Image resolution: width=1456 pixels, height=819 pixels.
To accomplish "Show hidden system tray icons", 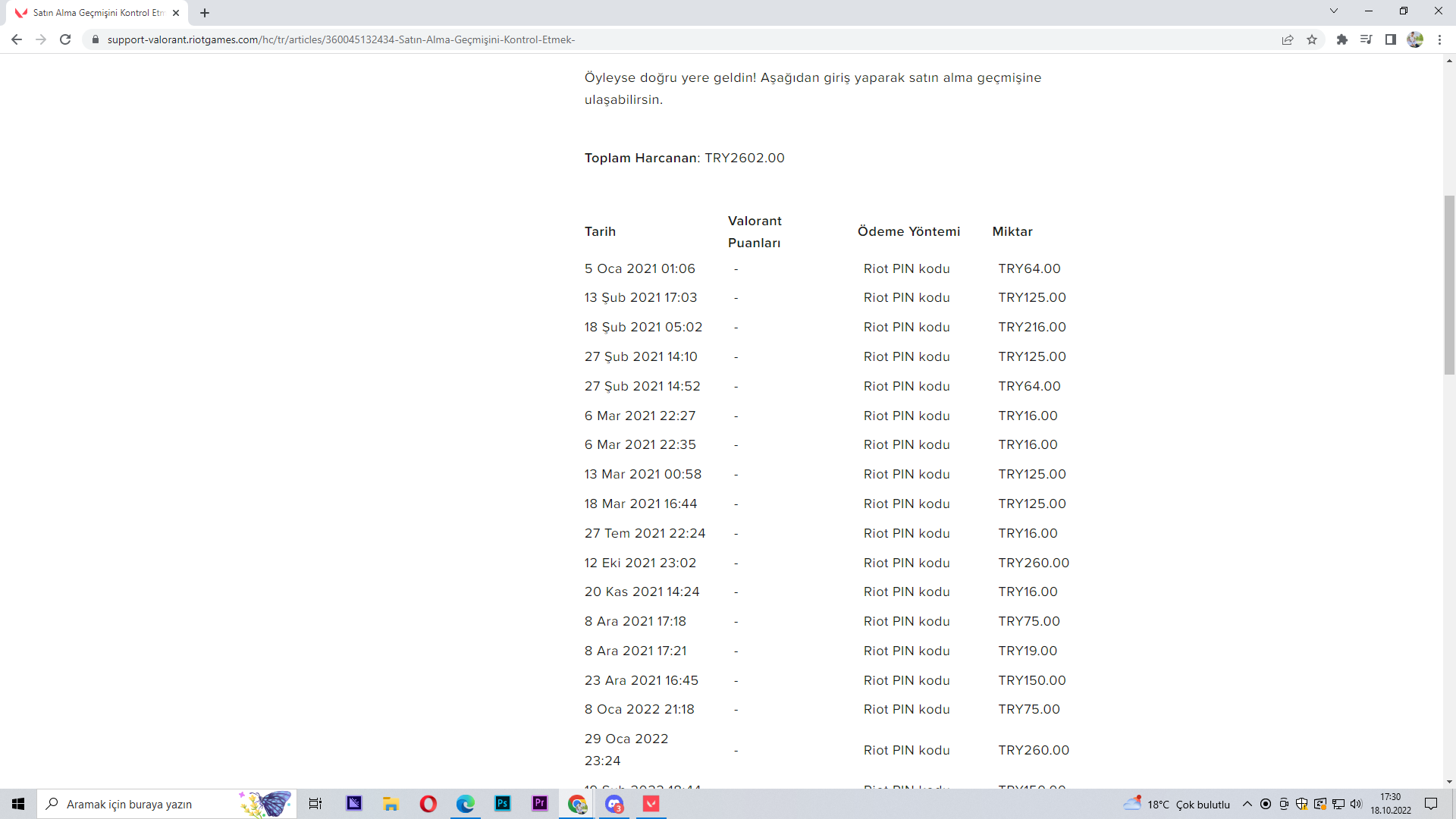I will (x=1247, y=804).
